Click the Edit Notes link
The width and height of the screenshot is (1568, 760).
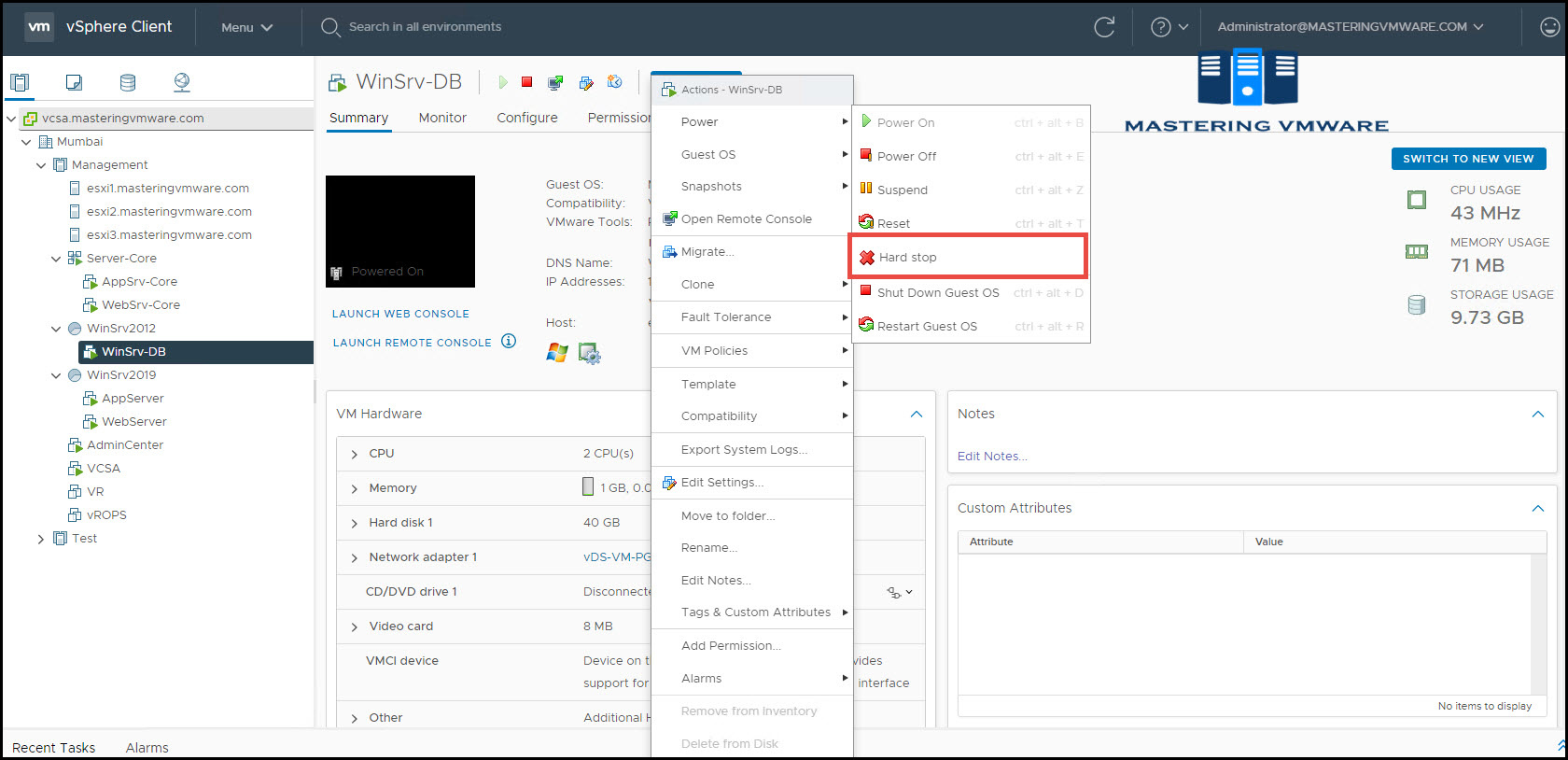[x=992, y=456]
